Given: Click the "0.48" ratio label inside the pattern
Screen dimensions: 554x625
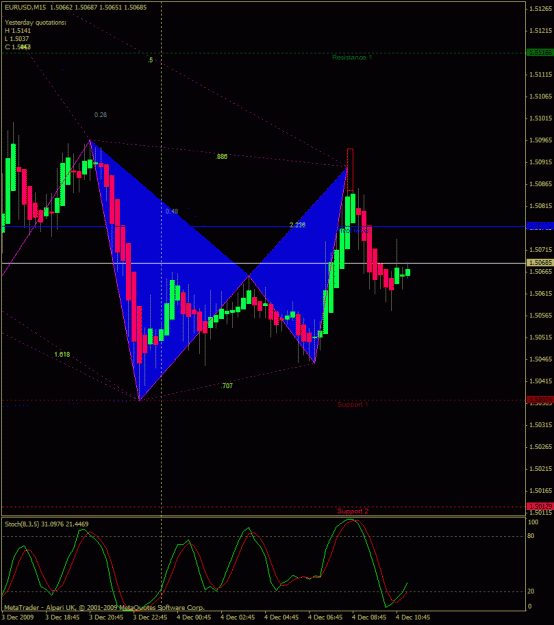Looking at the screenshot, I should tap(172, 211).
